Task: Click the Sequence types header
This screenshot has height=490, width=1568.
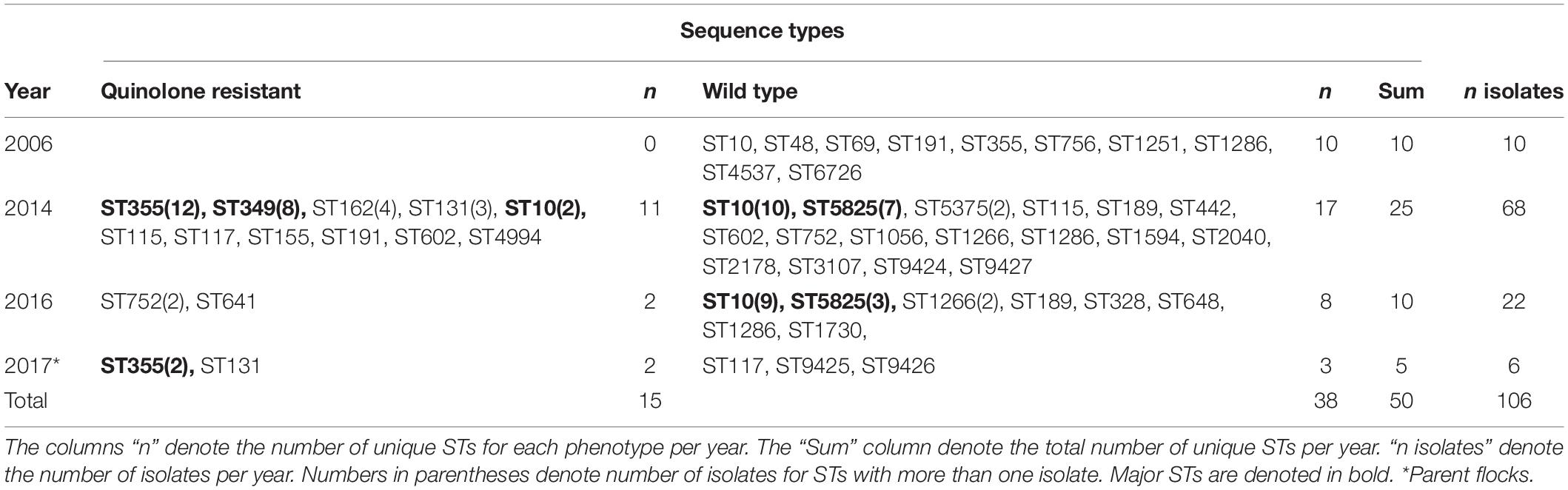Action: tap(762, 31)
